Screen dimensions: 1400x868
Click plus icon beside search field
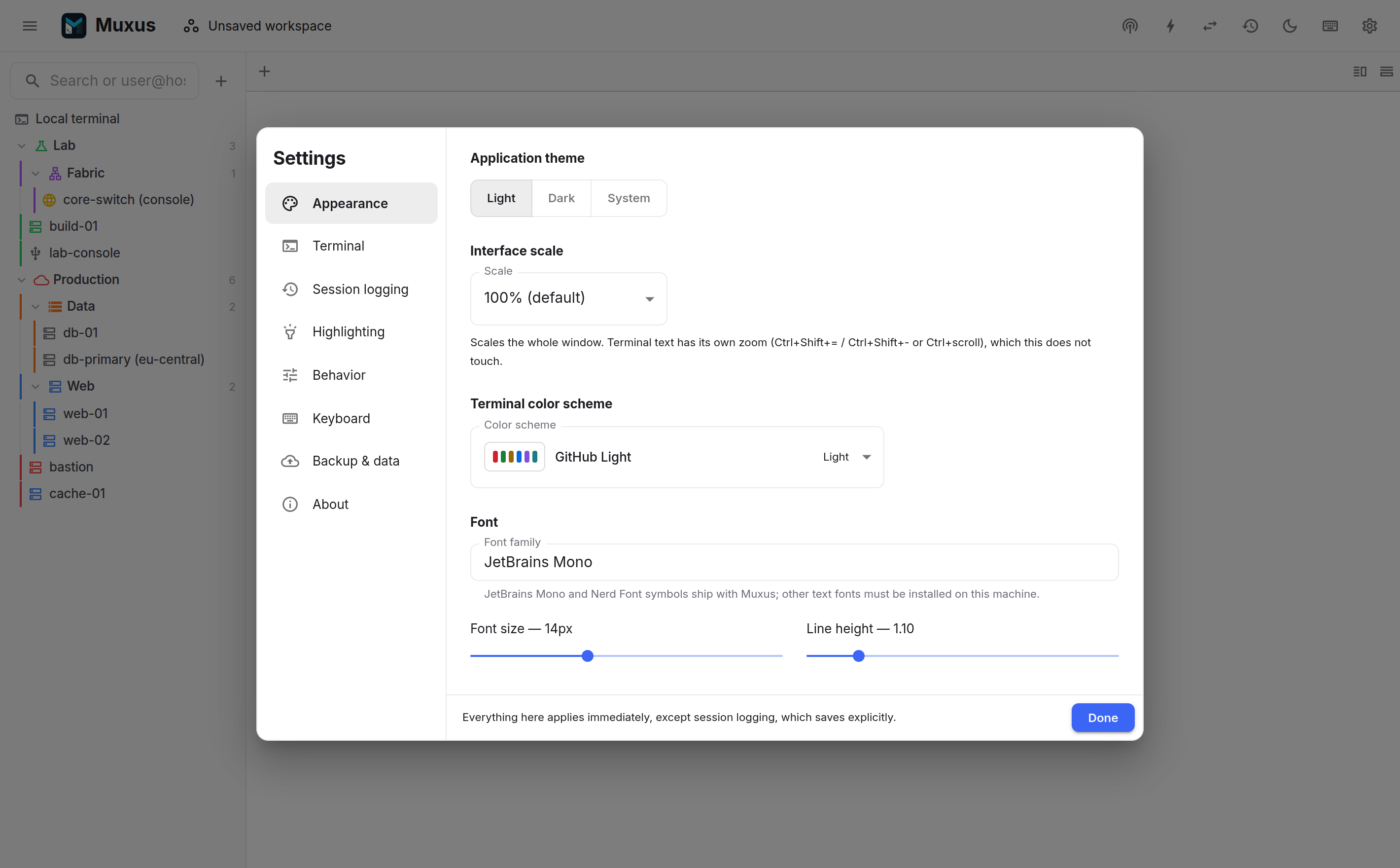tap(221, 81)
